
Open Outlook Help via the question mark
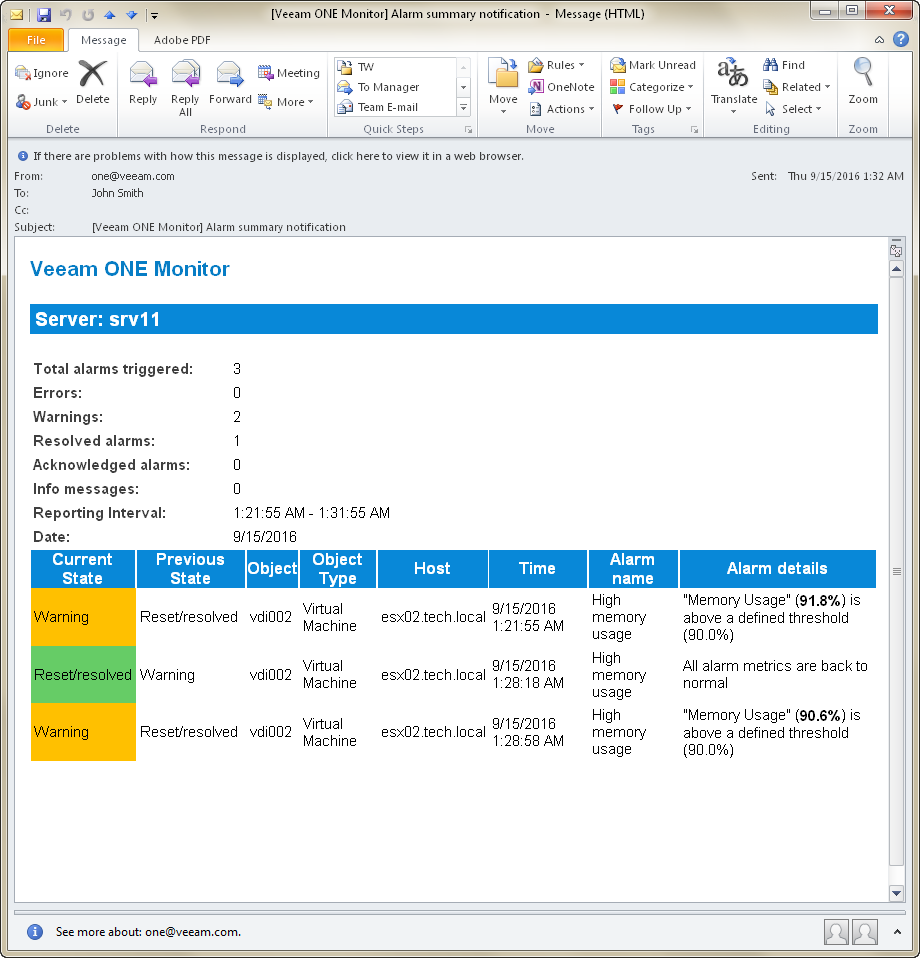(900, 39)
